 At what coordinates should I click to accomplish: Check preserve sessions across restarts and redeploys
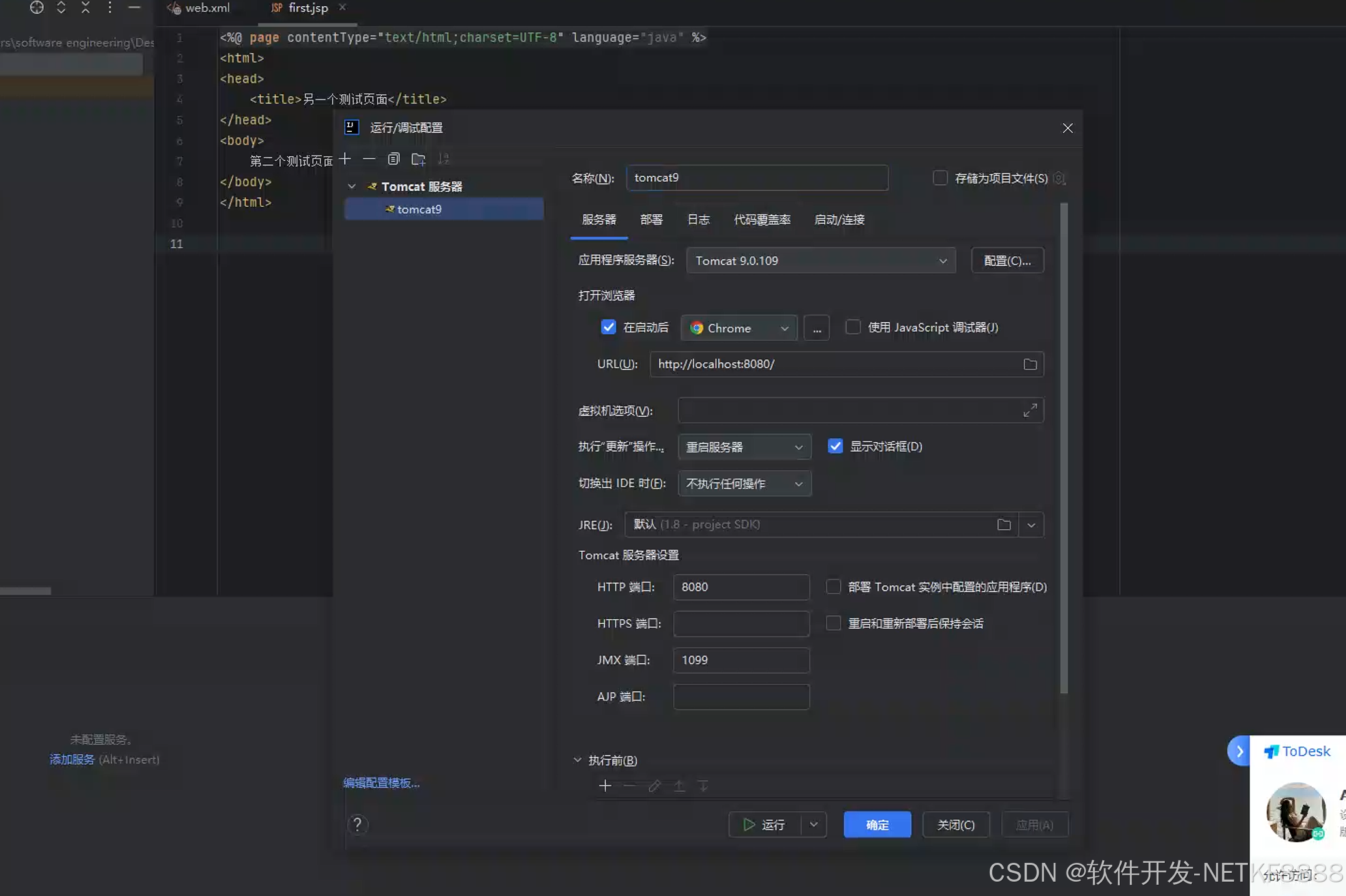(833, 623)
